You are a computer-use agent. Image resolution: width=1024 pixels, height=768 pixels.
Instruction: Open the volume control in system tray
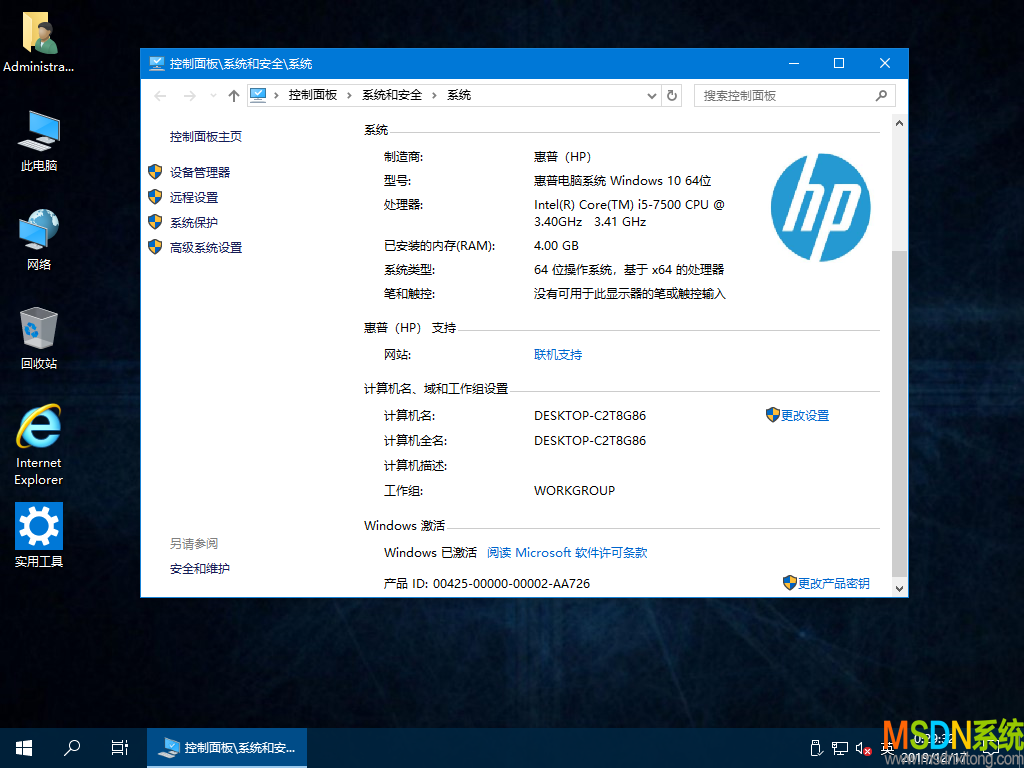tap(862, 747)
